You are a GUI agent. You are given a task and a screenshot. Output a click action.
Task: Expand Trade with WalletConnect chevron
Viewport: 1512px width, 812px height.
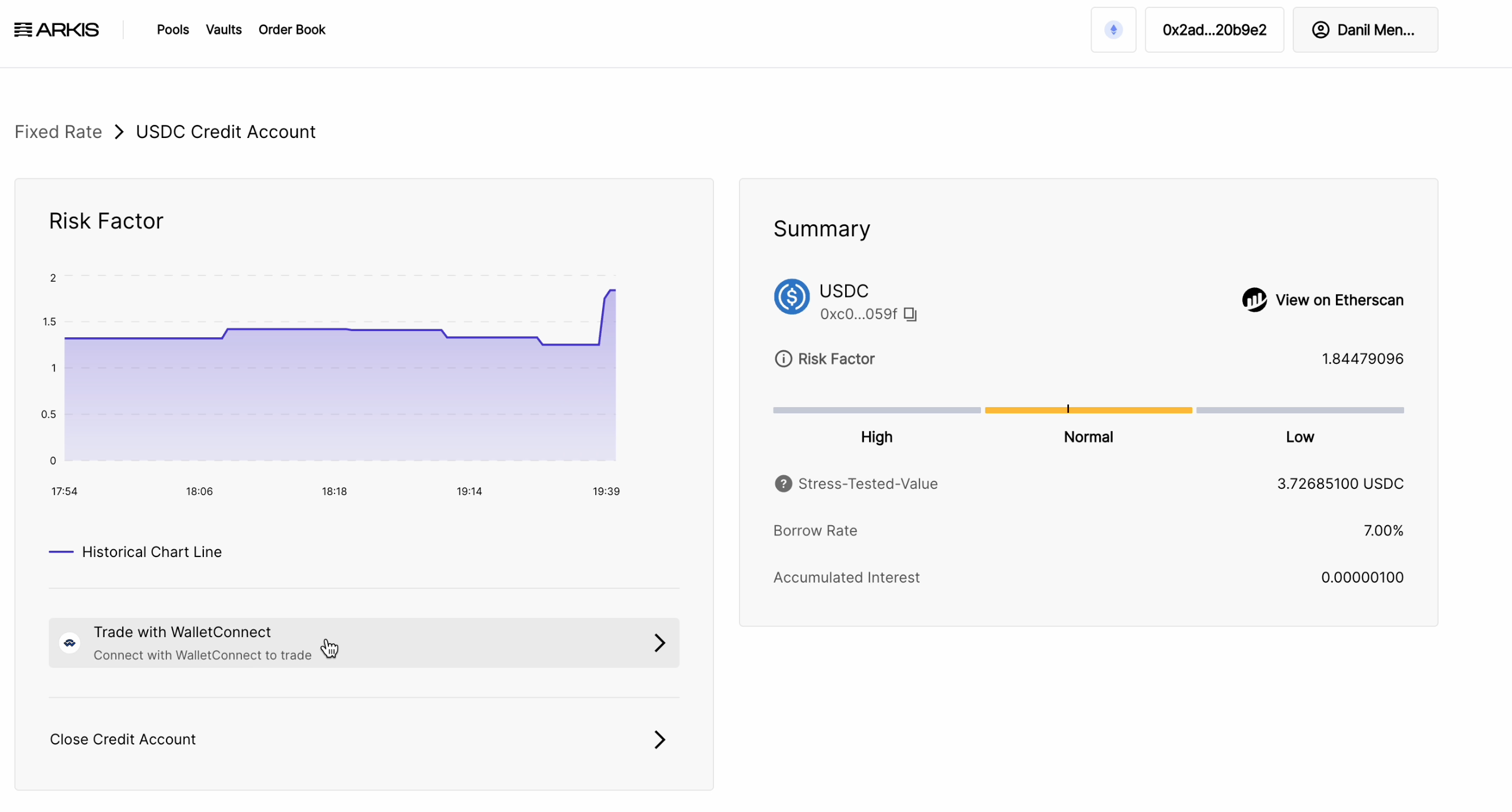coord(659,643)
